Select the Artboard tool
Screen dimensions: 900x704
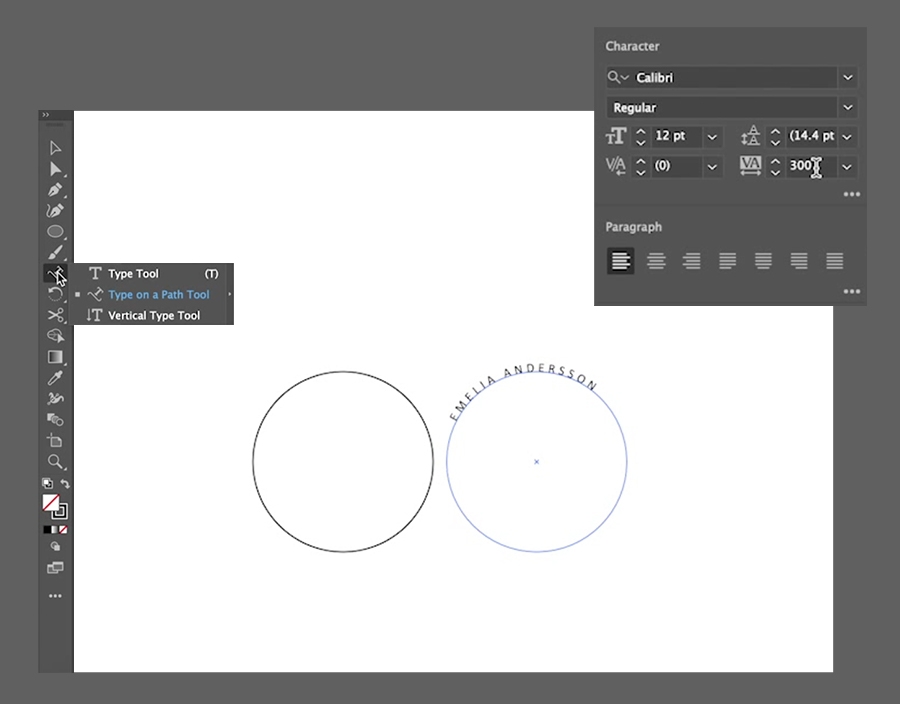click(x=55, y=440)
